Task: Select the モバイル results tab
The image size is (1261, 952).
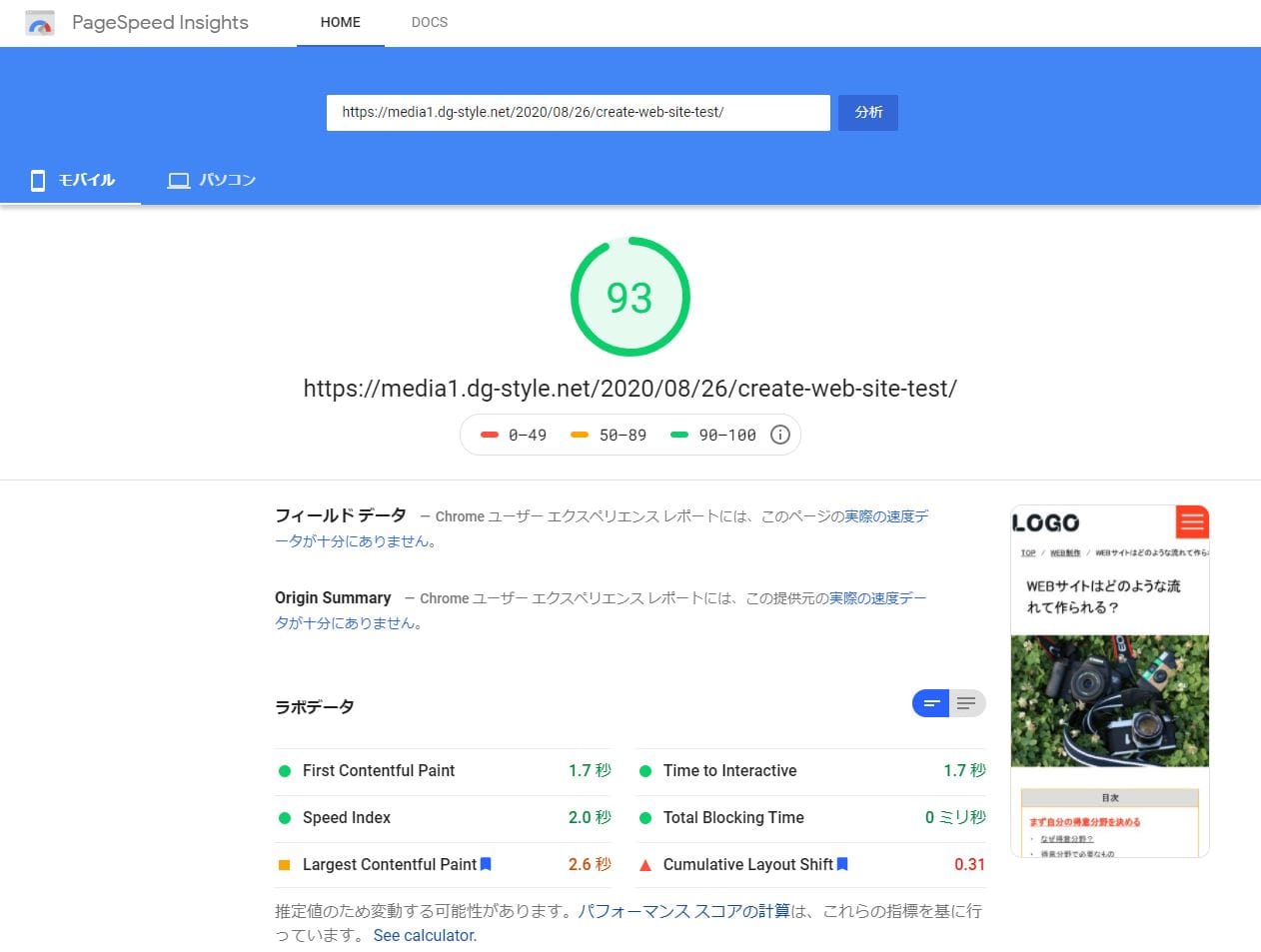Action: pos(72,180)
